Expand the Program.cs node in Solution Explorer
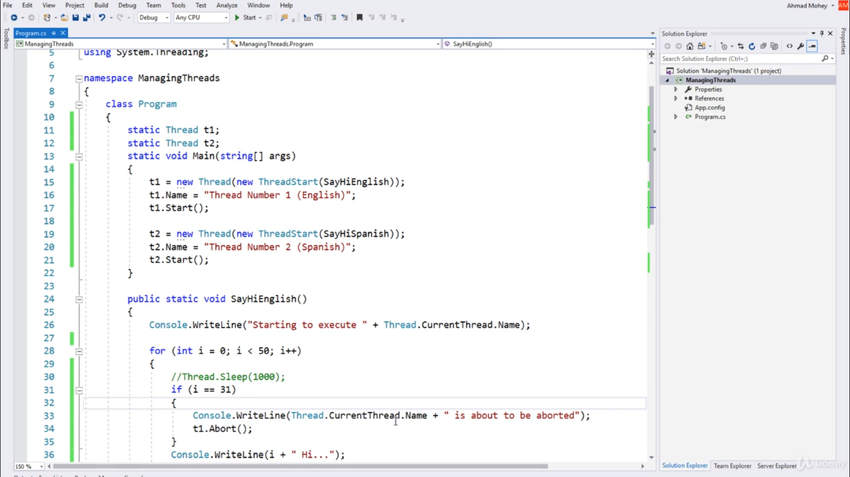This screenshot has height=477, width=850. (676, 117)
